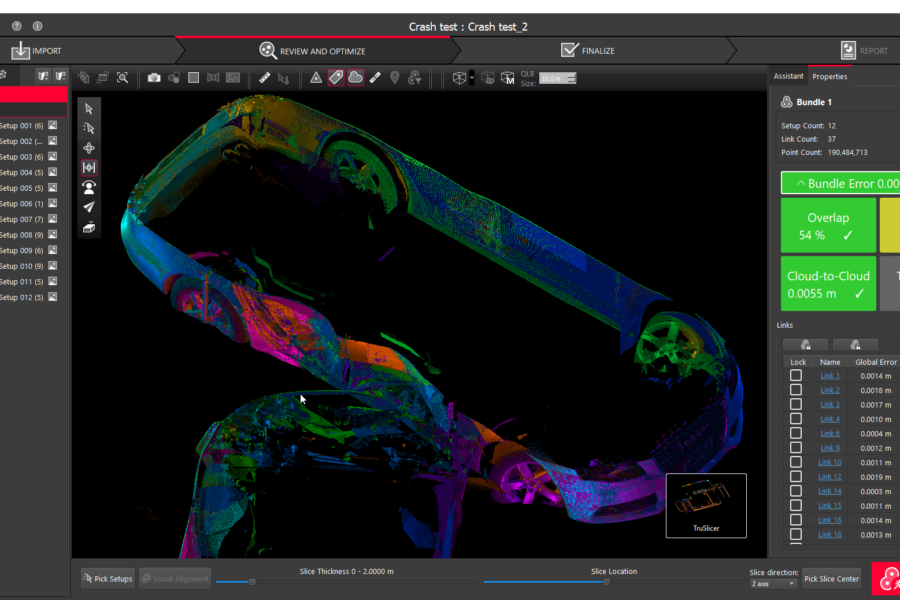Open Link 16 in the links table
Screen dimensions: 900x600
[829, 520]
